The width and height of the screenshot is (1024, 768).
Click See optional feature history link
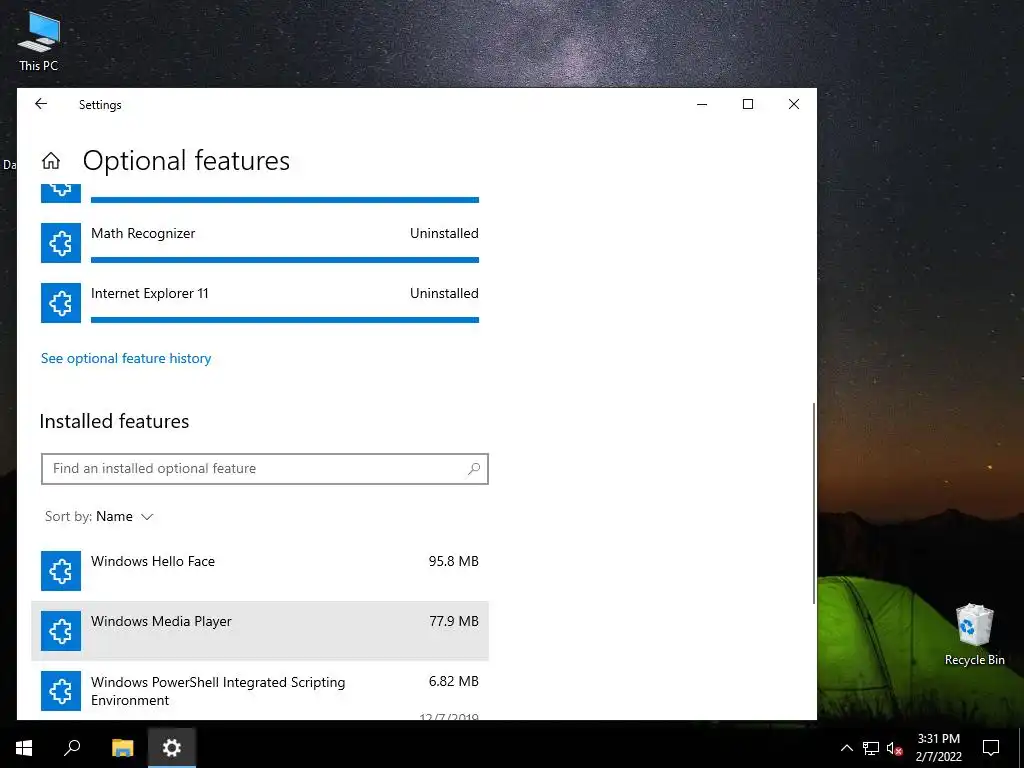pos(126,359)
